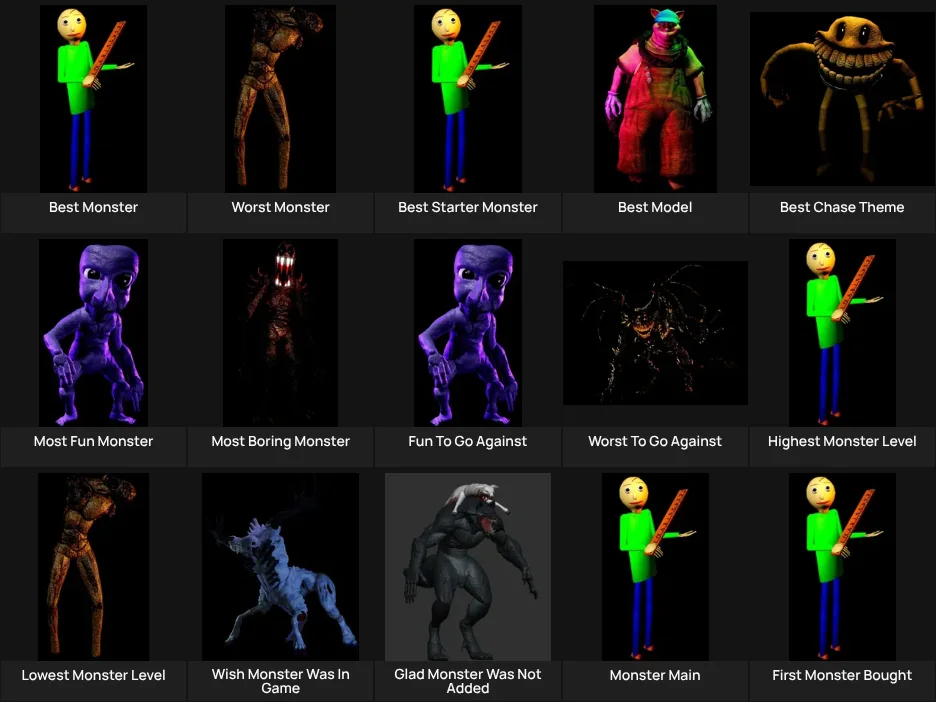Open the Baldi image above Best Starter Monster
The image size is (936, 702).
click(468, 98)
